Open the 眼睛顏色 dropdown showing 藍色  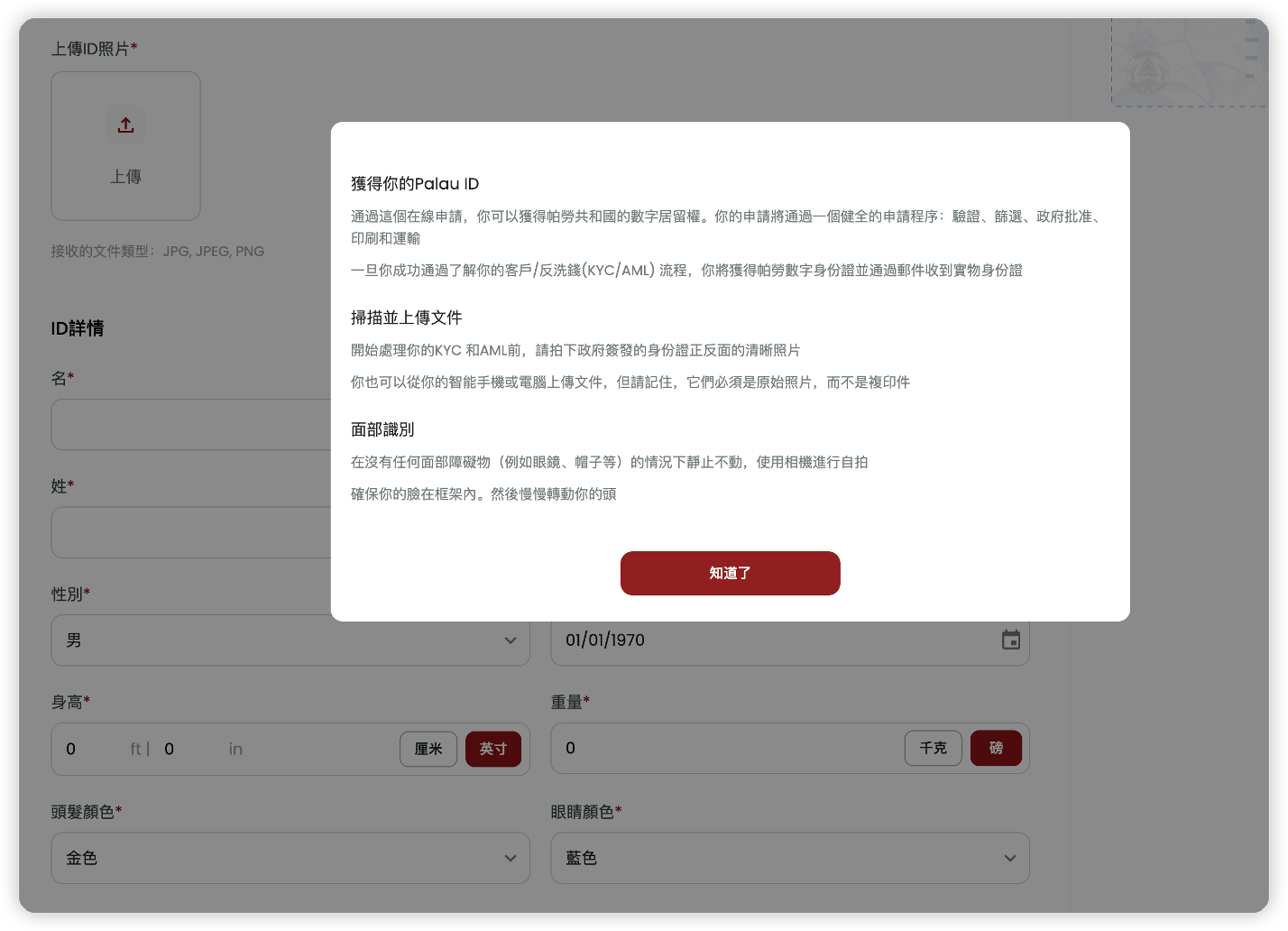pyautogui.click(x=790, y=858)
